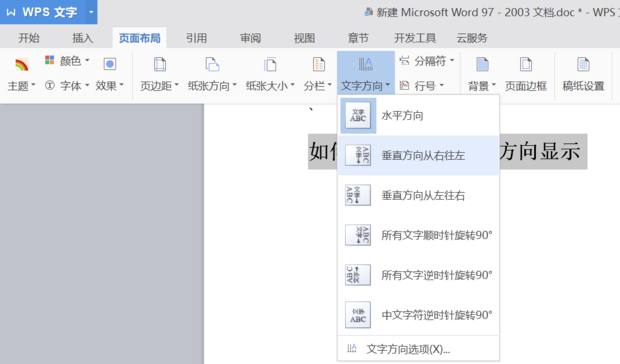Expand the 分隔符 dropdown arrow
This screenshot has height=364, width=620.
tap(452, 60)
